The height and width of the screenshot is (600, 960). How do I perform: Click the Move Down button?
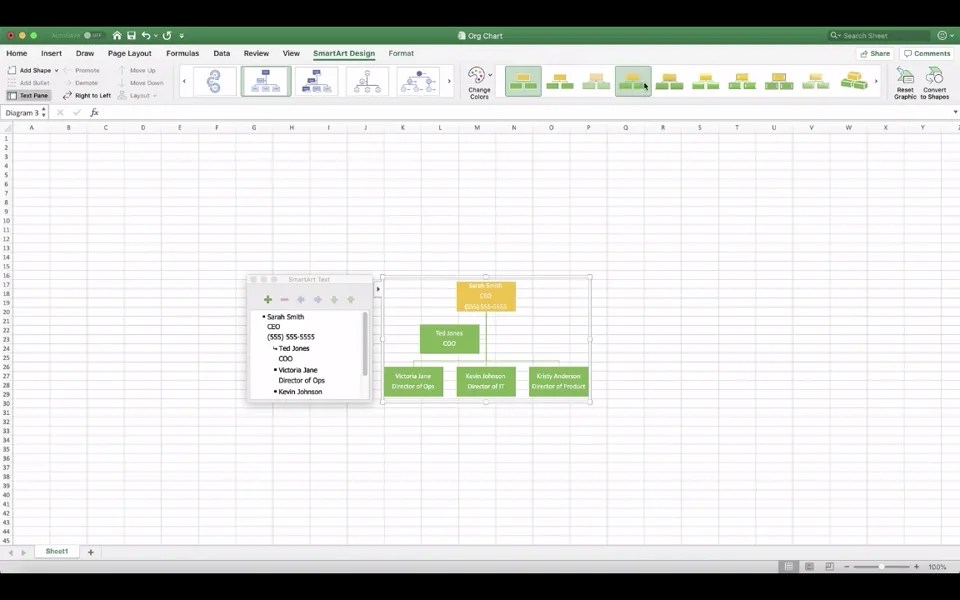141,83
